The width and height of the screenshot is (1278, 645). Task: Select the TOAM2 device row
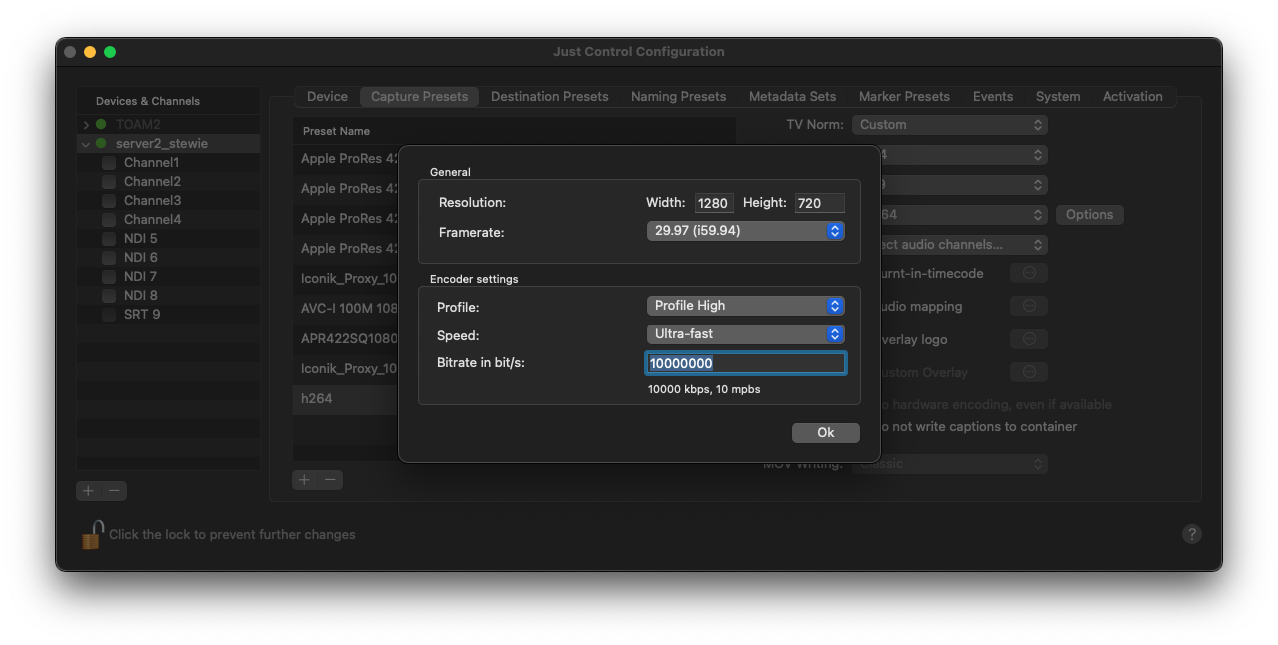click(x=168, y=125)
